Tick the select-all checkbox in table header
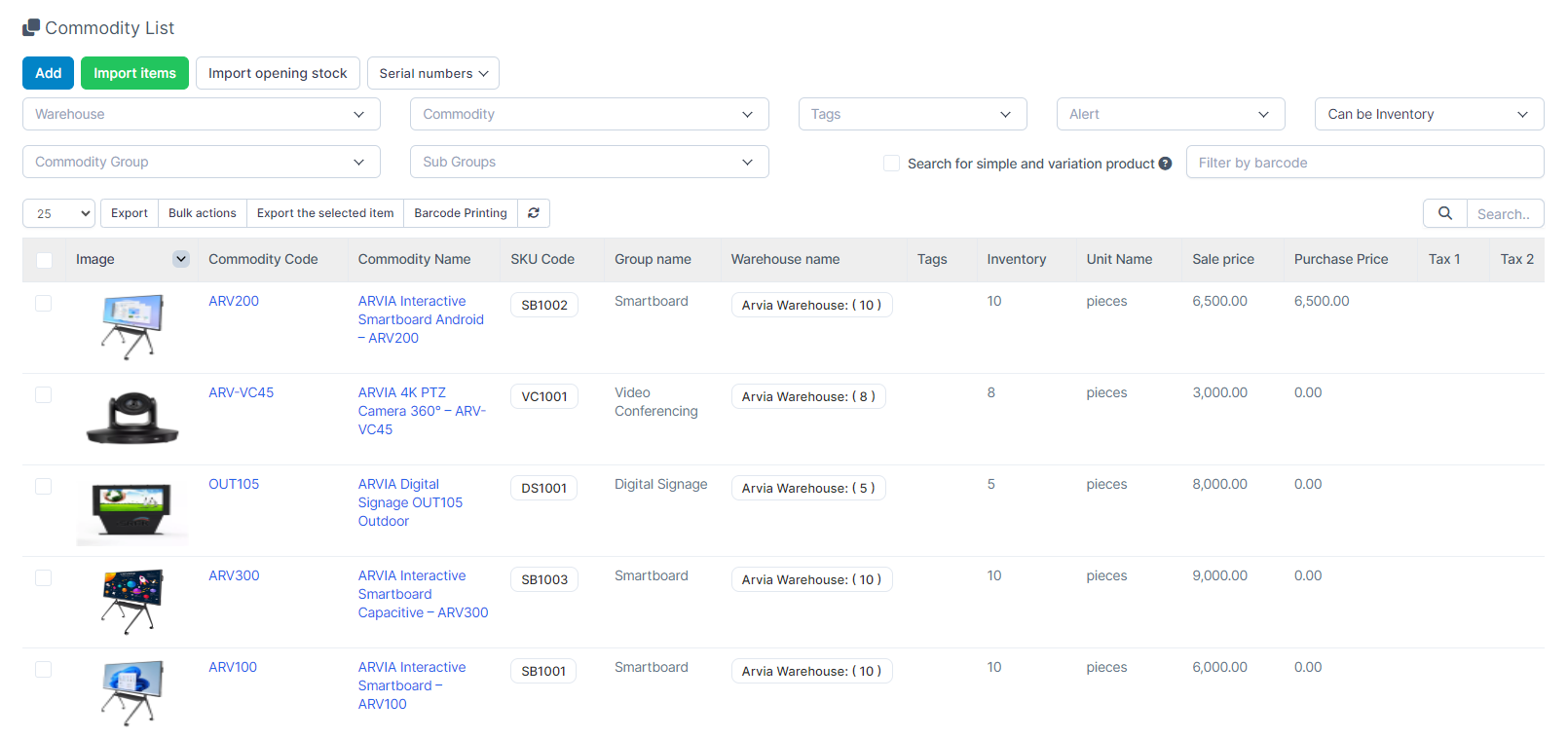The image size is (1568, 739). [x=44, y=260]
